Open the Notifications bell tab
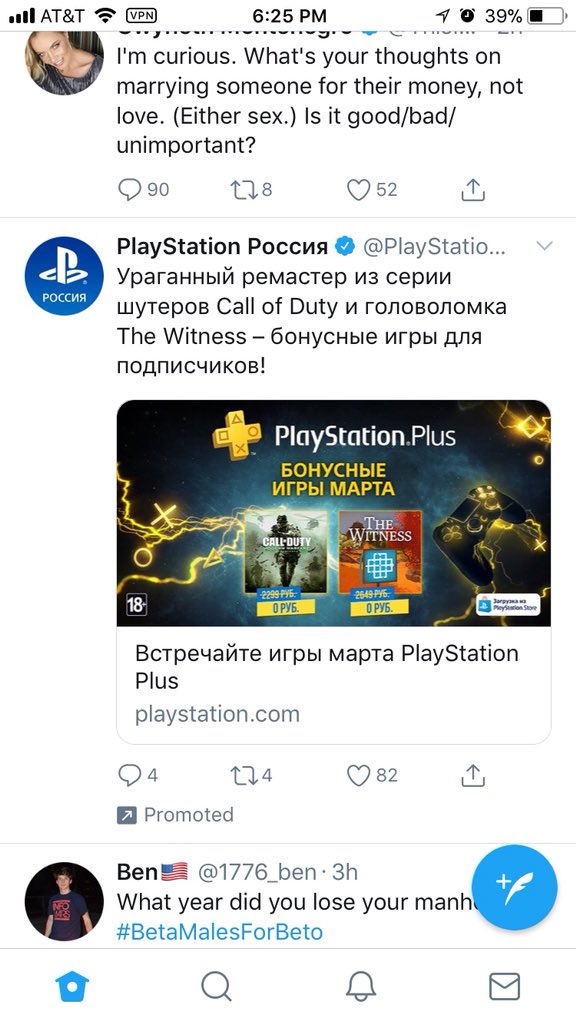Image resolution: width=576 pixels, height=1024 pixels. tap(360, 986)
